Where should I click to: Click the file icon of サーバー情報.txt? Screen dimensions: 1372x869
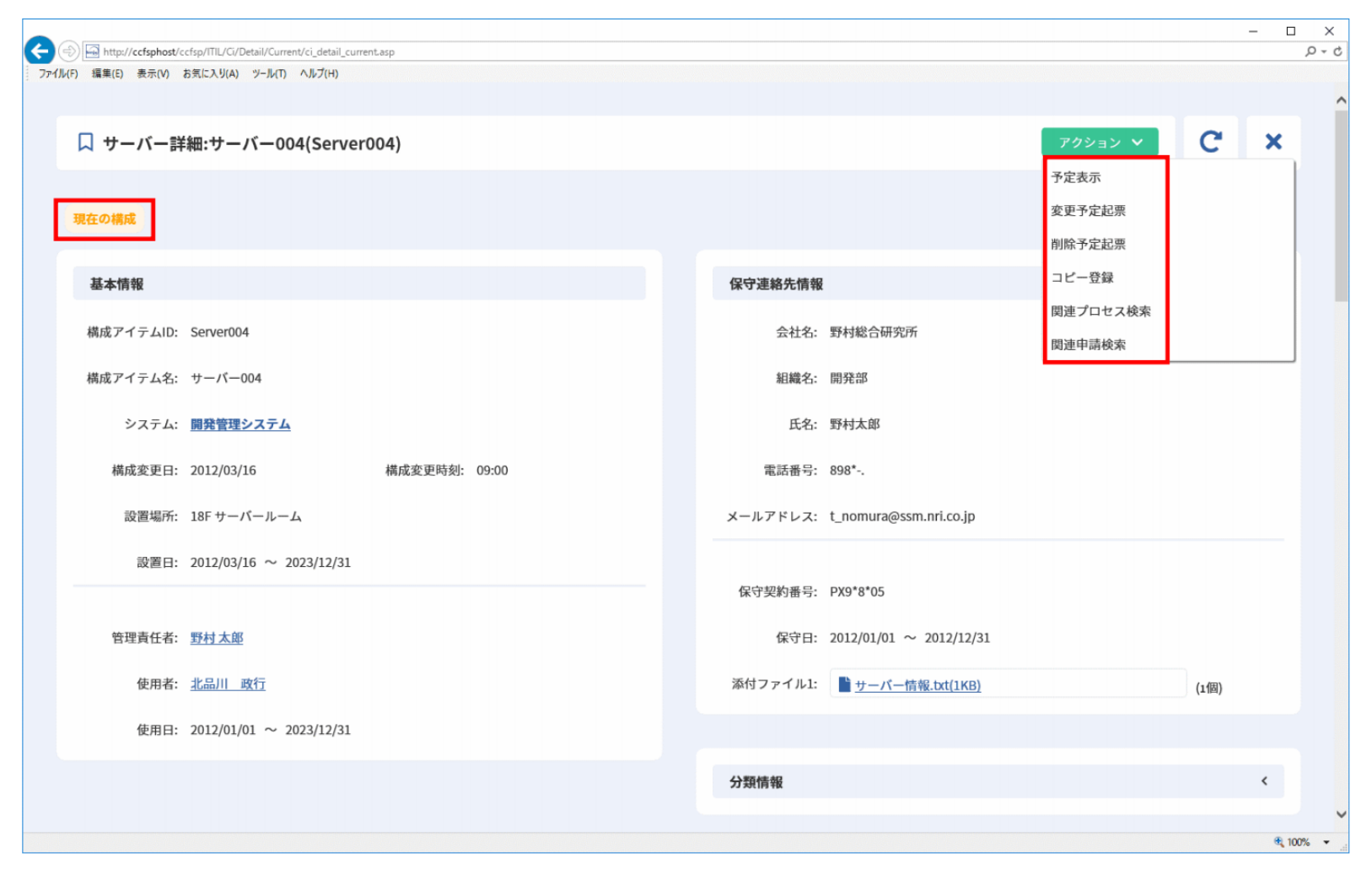point(844,684)
